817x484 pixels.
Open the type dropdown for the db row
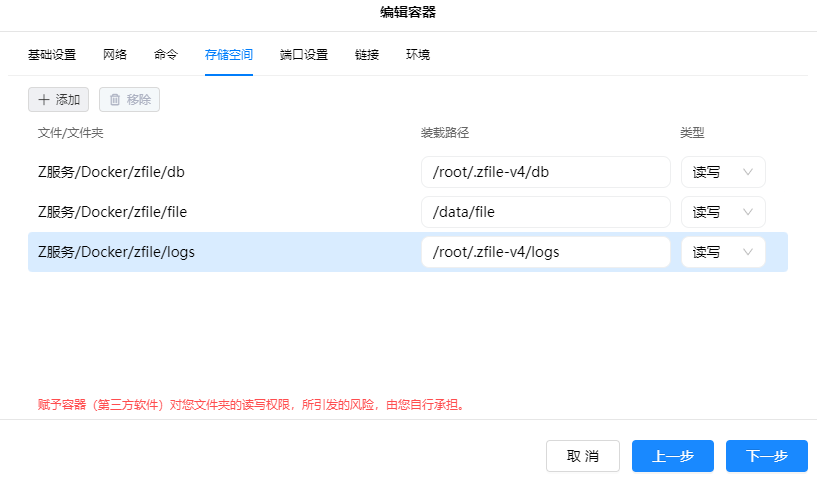pos(723,172)
